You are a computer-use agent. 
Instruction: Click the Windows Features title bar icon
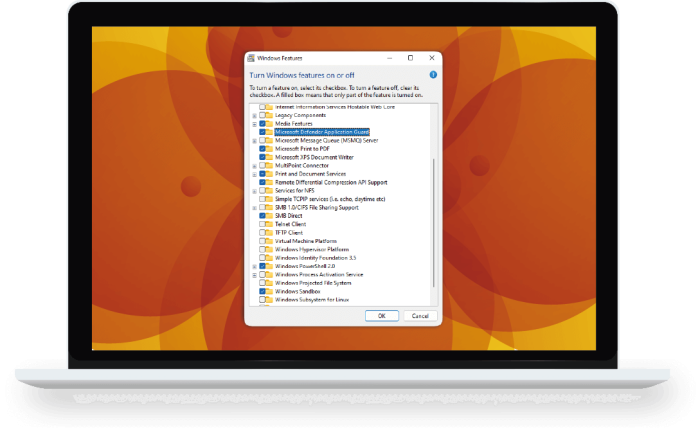[x=252, y=58]
